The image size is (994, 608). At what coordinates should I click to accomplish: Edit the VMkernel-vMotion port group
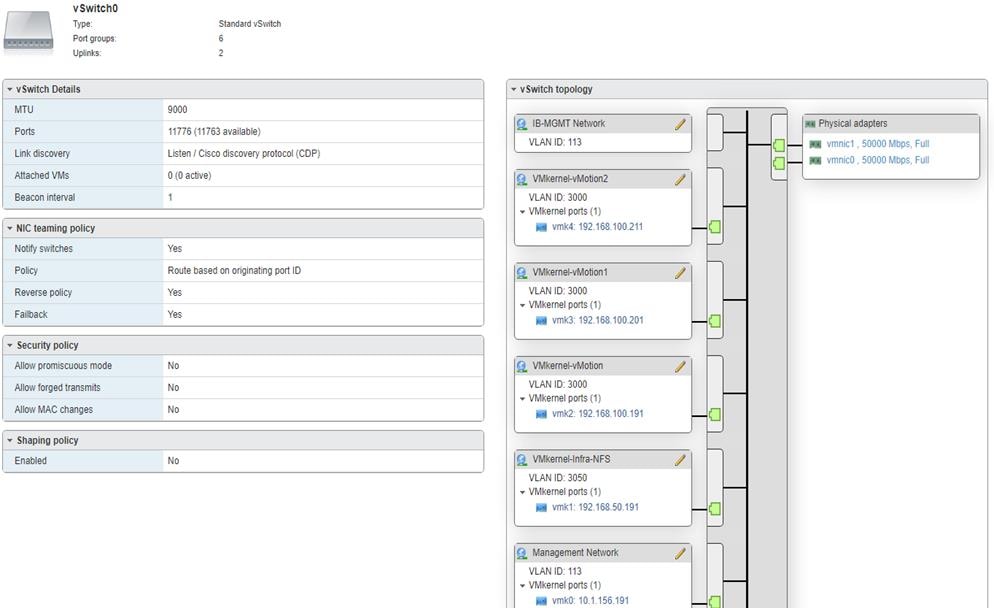pyautogui.click(x=680, y=364)
